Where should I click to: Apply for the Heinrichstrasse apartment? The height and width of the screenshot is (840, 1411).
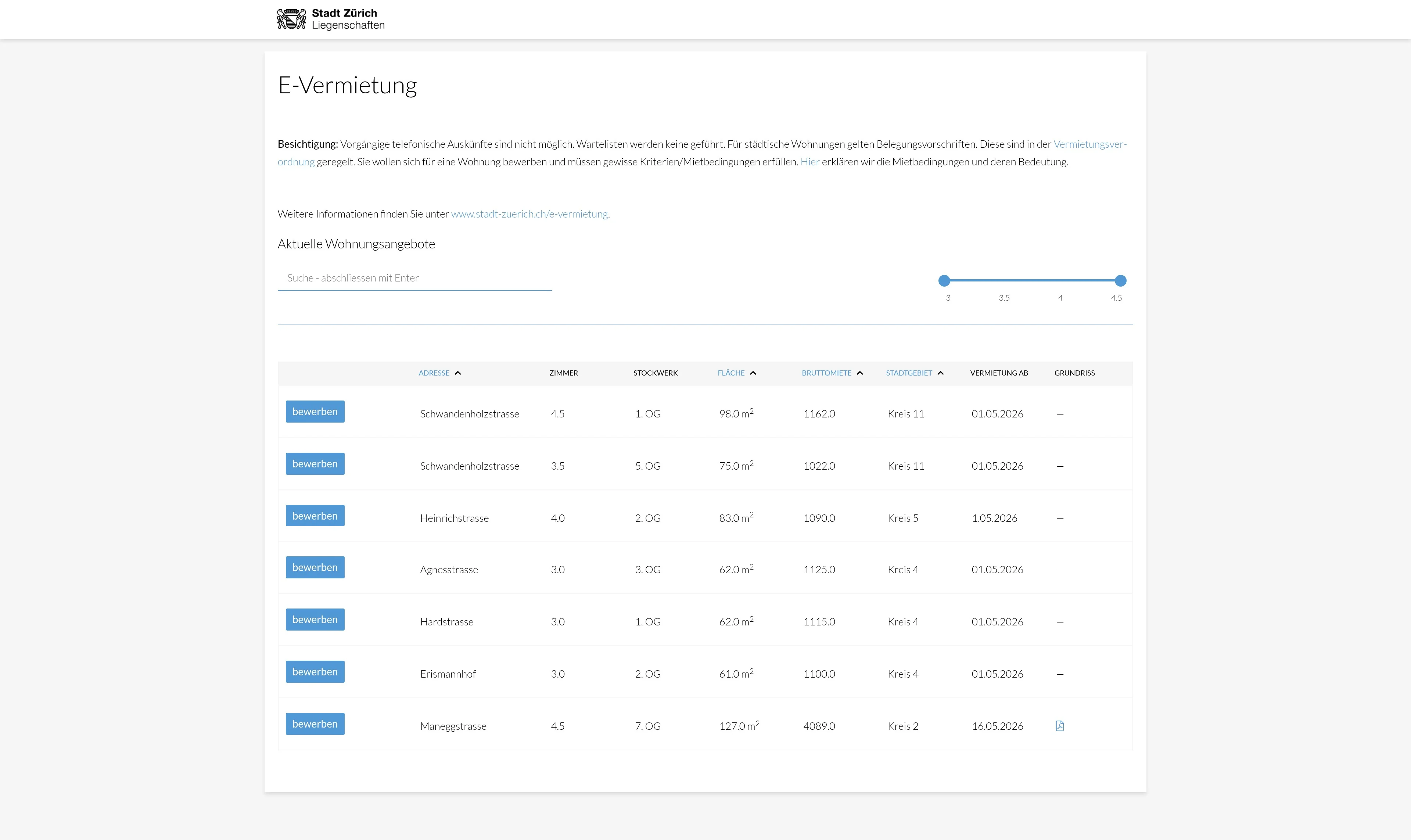click(315, 516)
